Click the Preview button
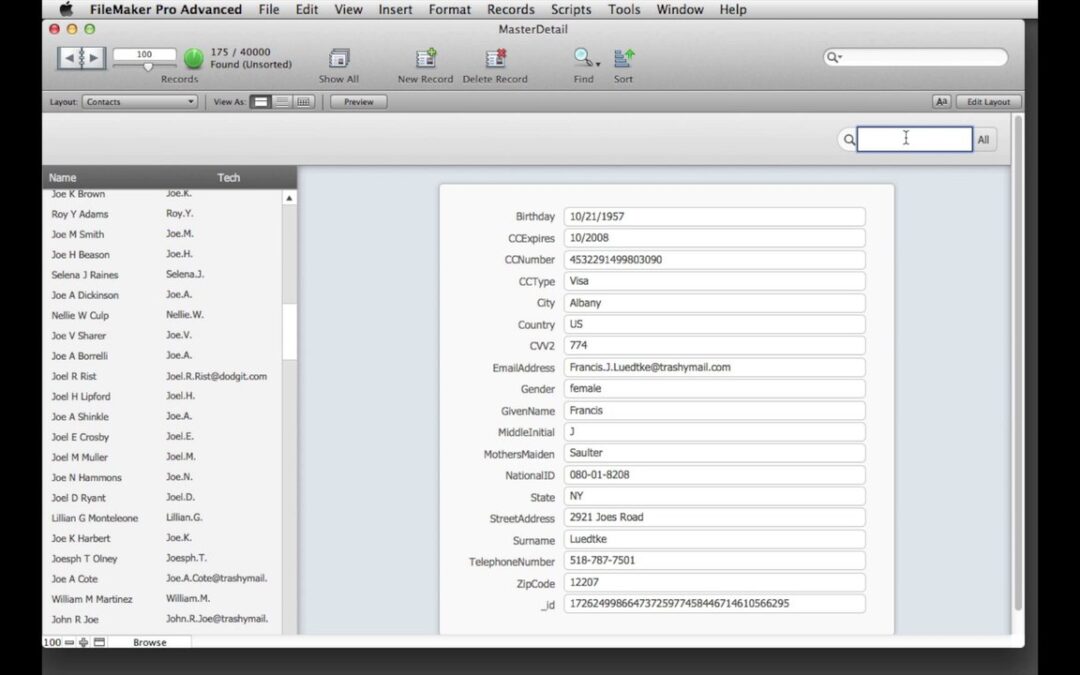The height and width of the screenshot is (675, 1080). 358,102
